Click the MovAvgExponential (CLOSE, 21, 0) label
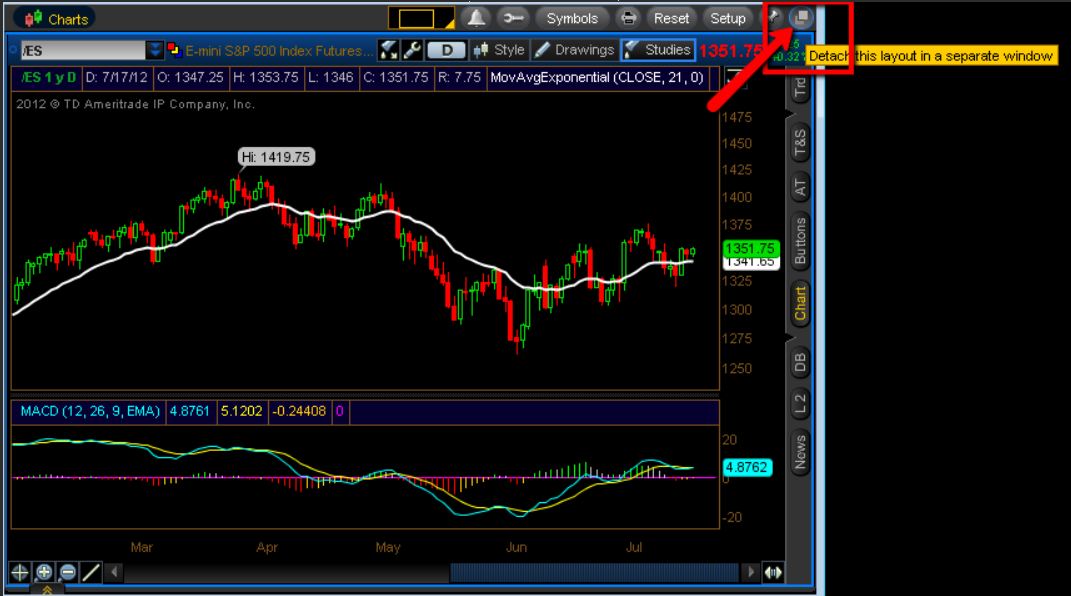The image size is (1071, 596). coord(596,78)
